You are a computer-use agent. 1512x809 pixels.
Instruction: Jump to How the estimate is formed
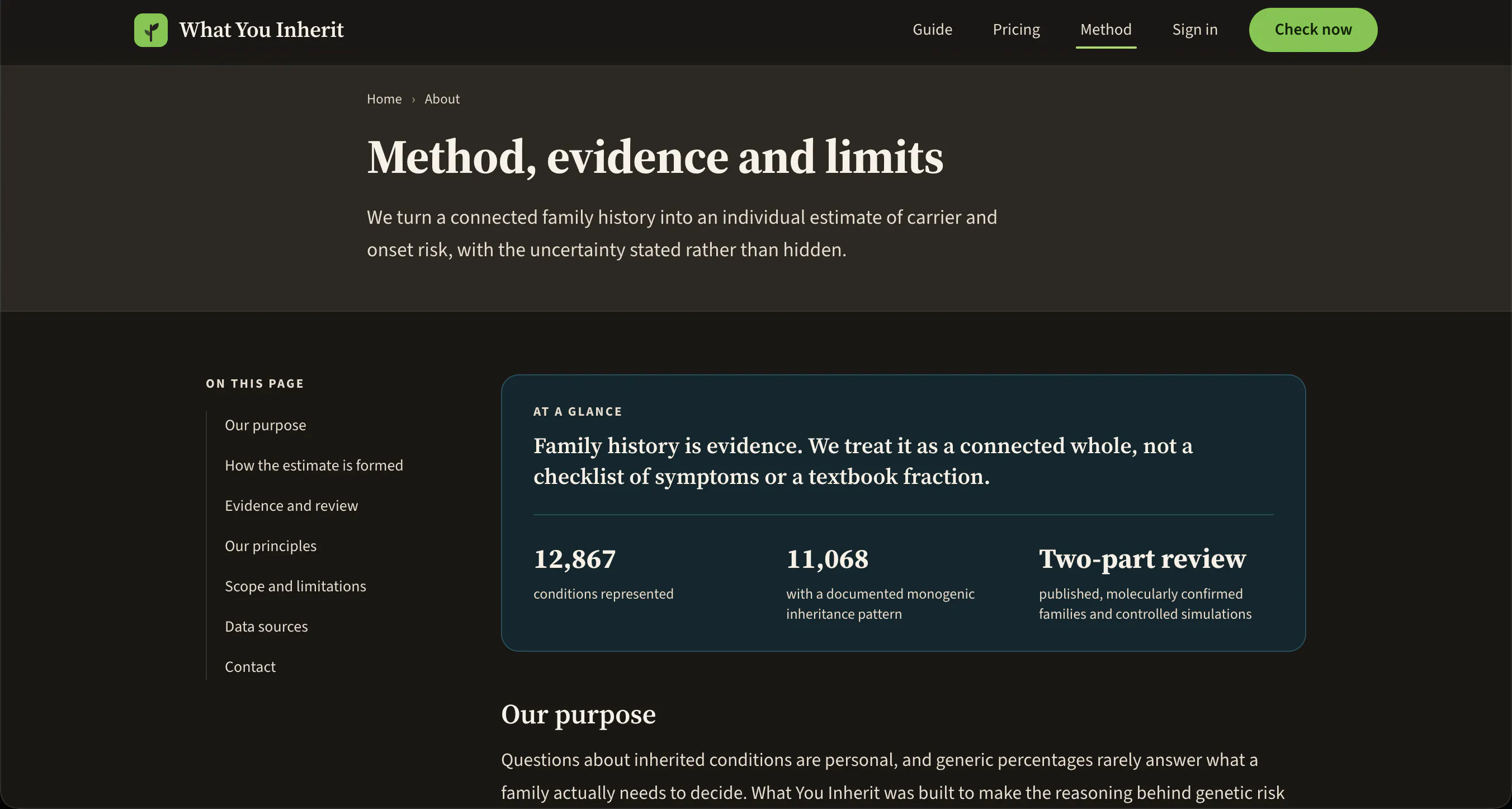[314, 465]
